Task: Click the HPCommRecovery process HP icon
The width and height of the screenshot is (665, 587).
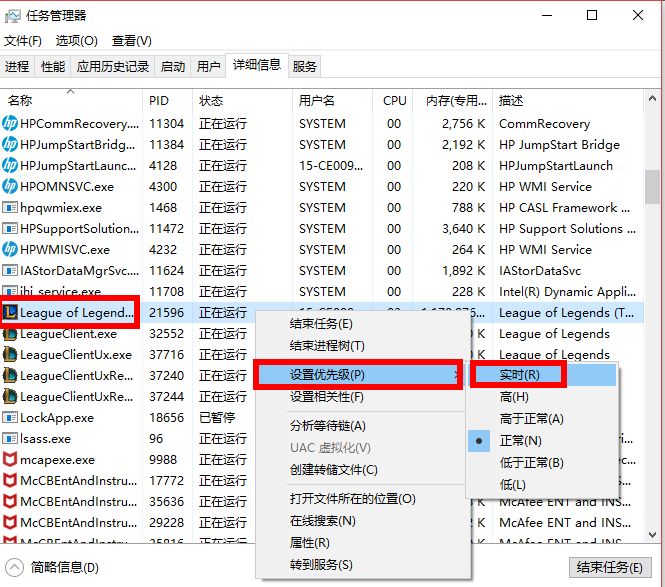Action: [x=10, y=123]
